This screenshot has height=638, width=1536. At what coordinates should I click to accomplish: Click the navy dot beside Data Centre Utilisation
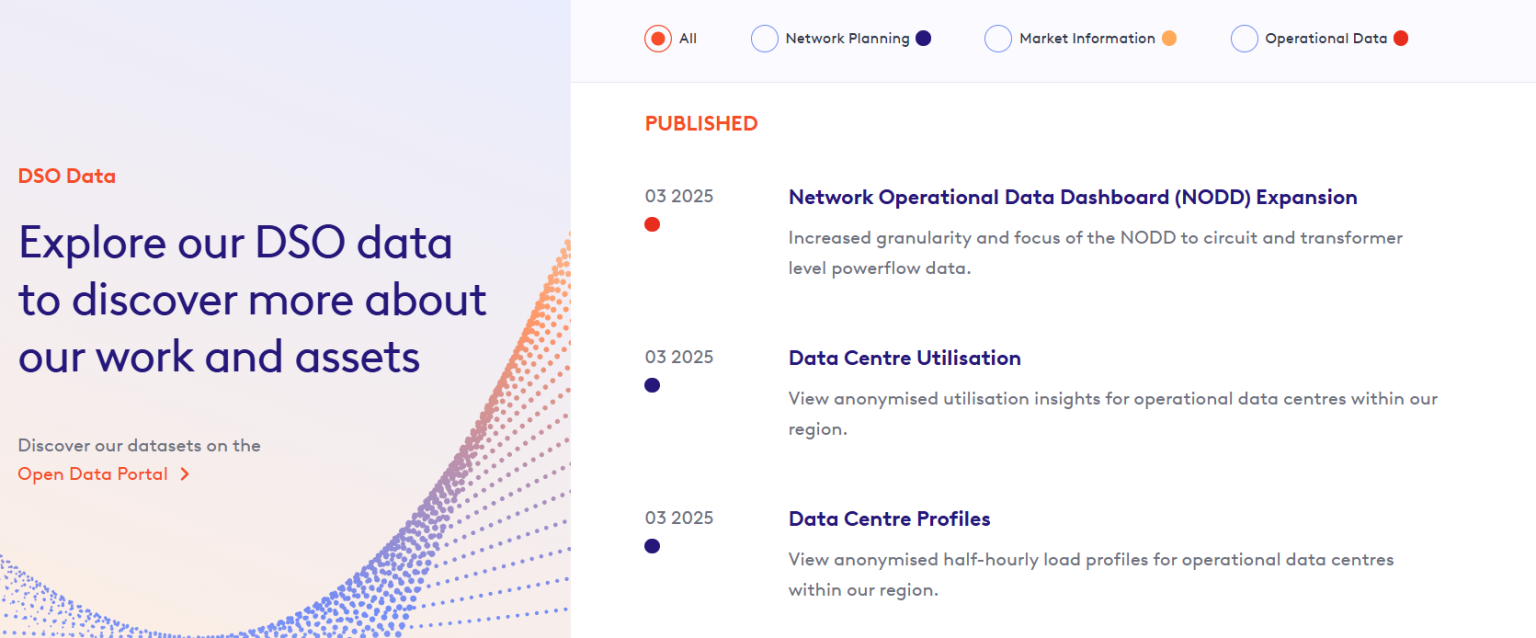coord(652,385)
